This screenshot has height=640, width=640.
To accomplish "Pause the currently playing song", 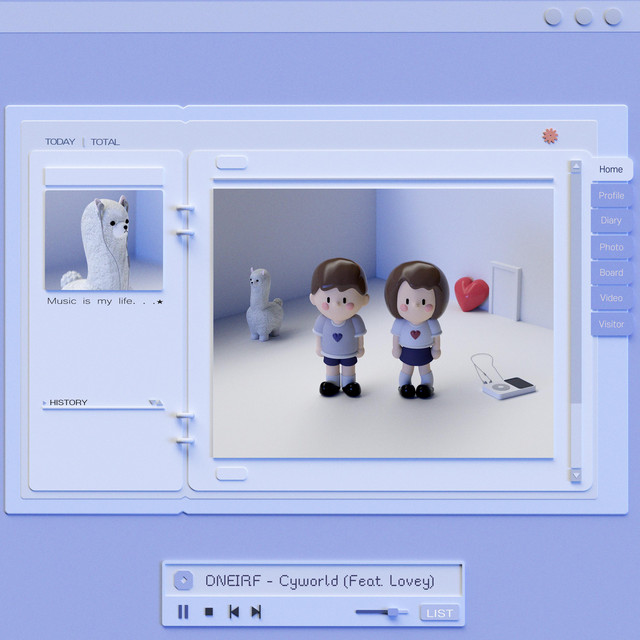I will coord(183,612).
